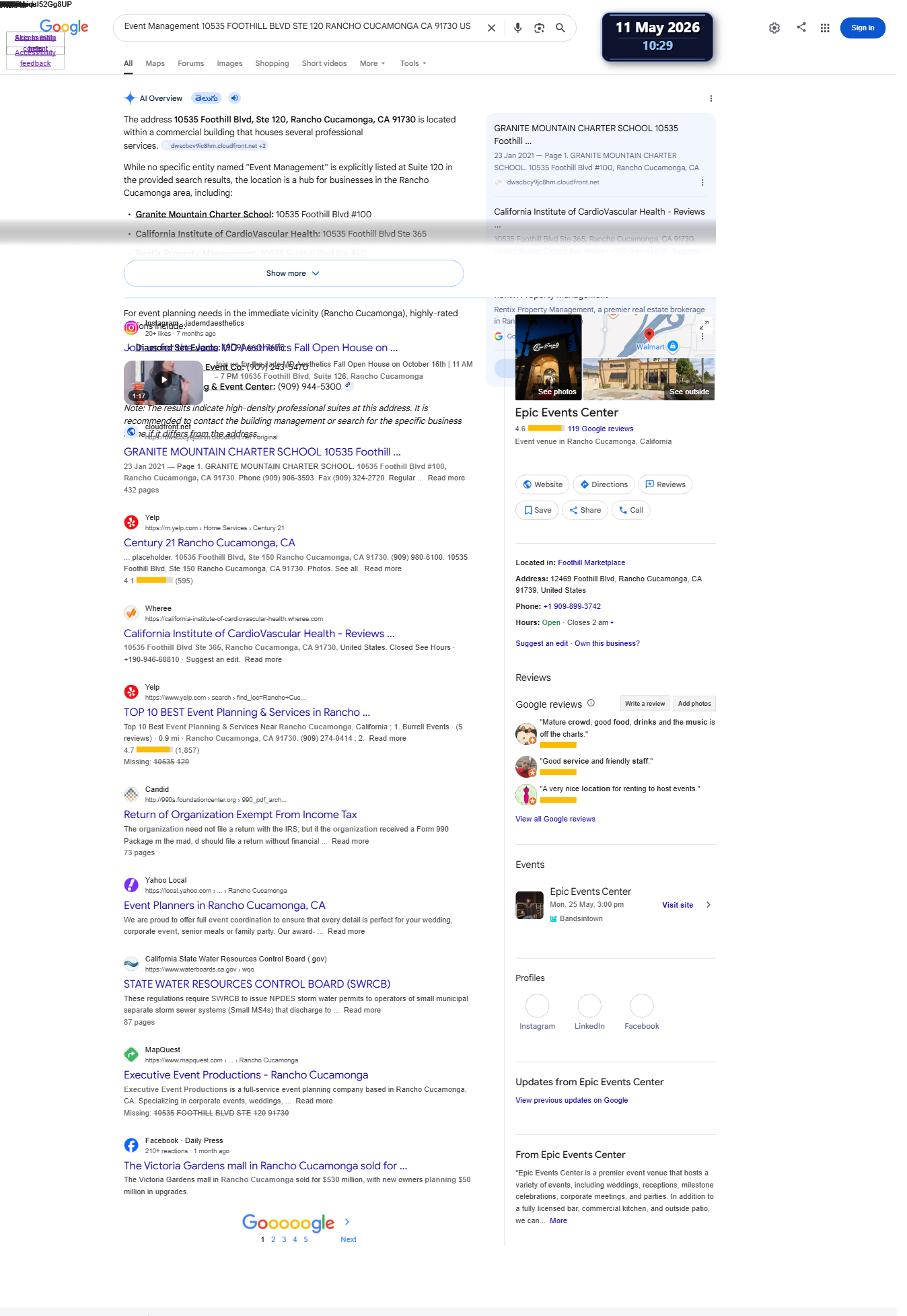Click the Yelp icon for Century 21 result
This screenshot has height=1316, width=907.
click(x=131, y=522)
